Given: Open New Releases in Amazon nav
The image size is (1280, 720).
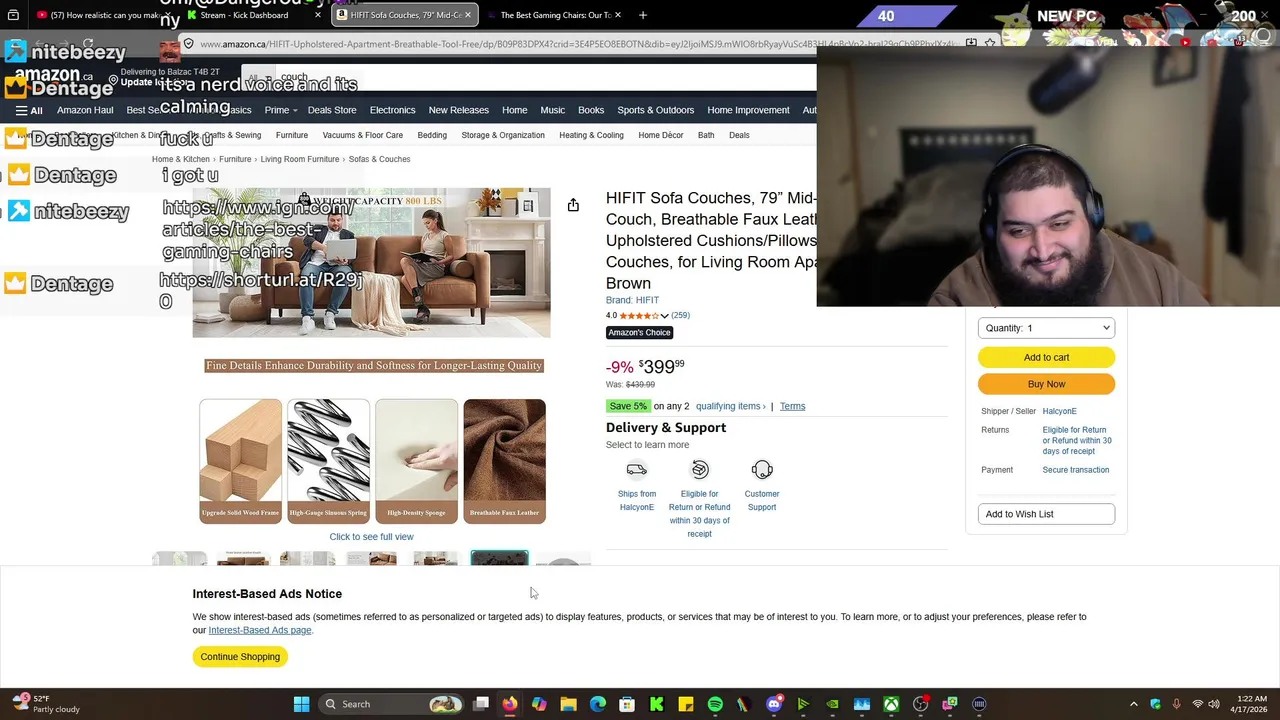Looking at the screenshot, I should coord(458,110).
